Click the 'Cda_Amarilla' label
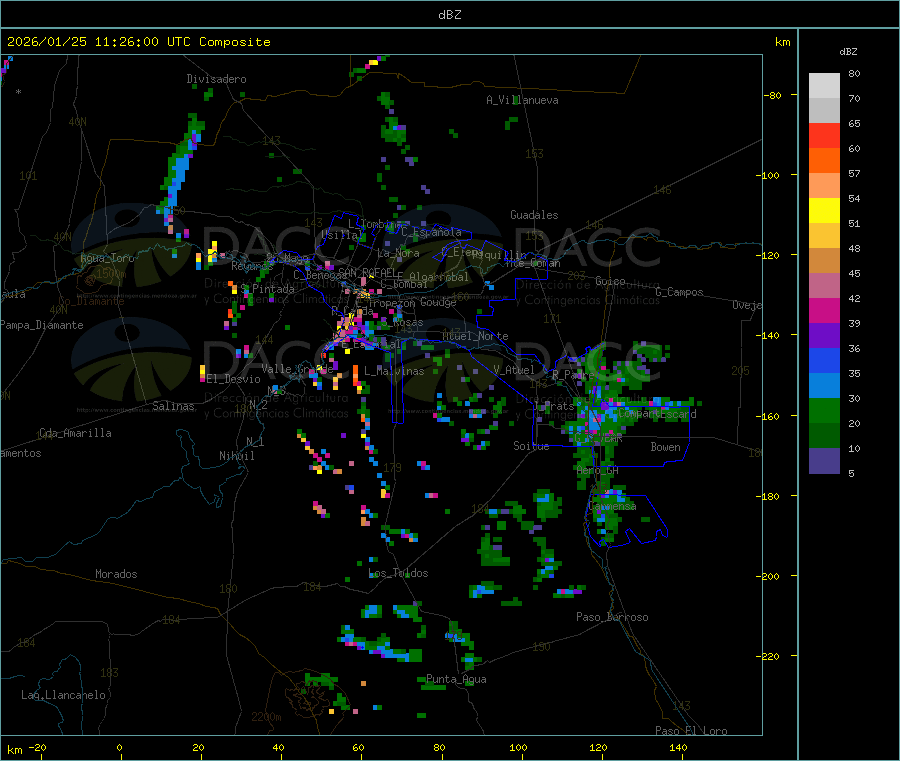This screenshot has height=761, width=900. point(75,433)
